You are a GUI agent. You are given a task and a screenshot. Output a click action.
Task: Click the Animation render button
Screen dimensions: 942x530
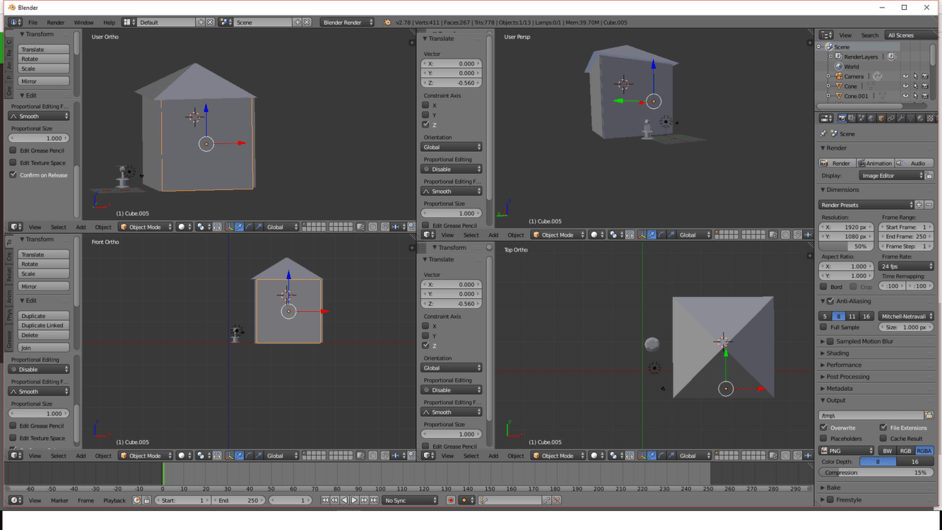(876, 163)
